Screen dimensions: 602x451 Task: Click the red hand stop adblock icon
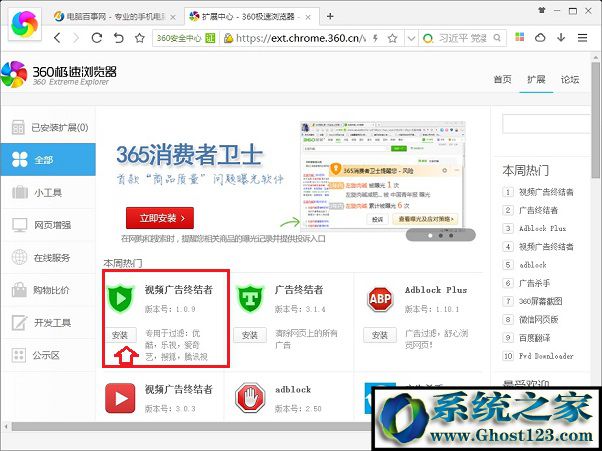[250, 398]
